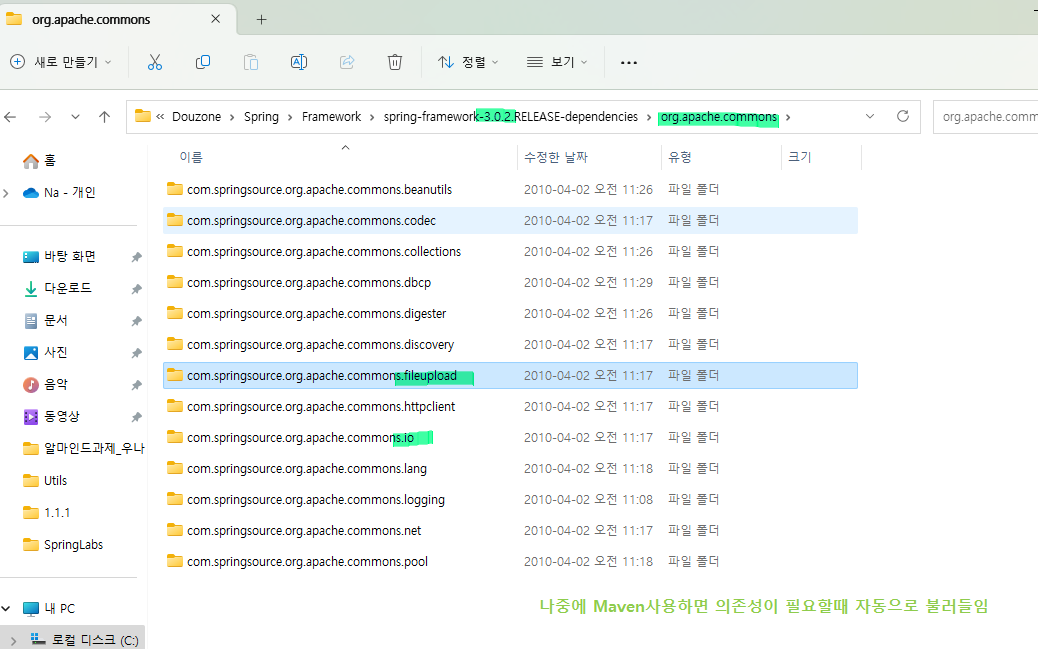The height and width of the screenshot is (649, 1038).
Task: Click the Rename icon in toolbar
Action: tap(299, 62)
